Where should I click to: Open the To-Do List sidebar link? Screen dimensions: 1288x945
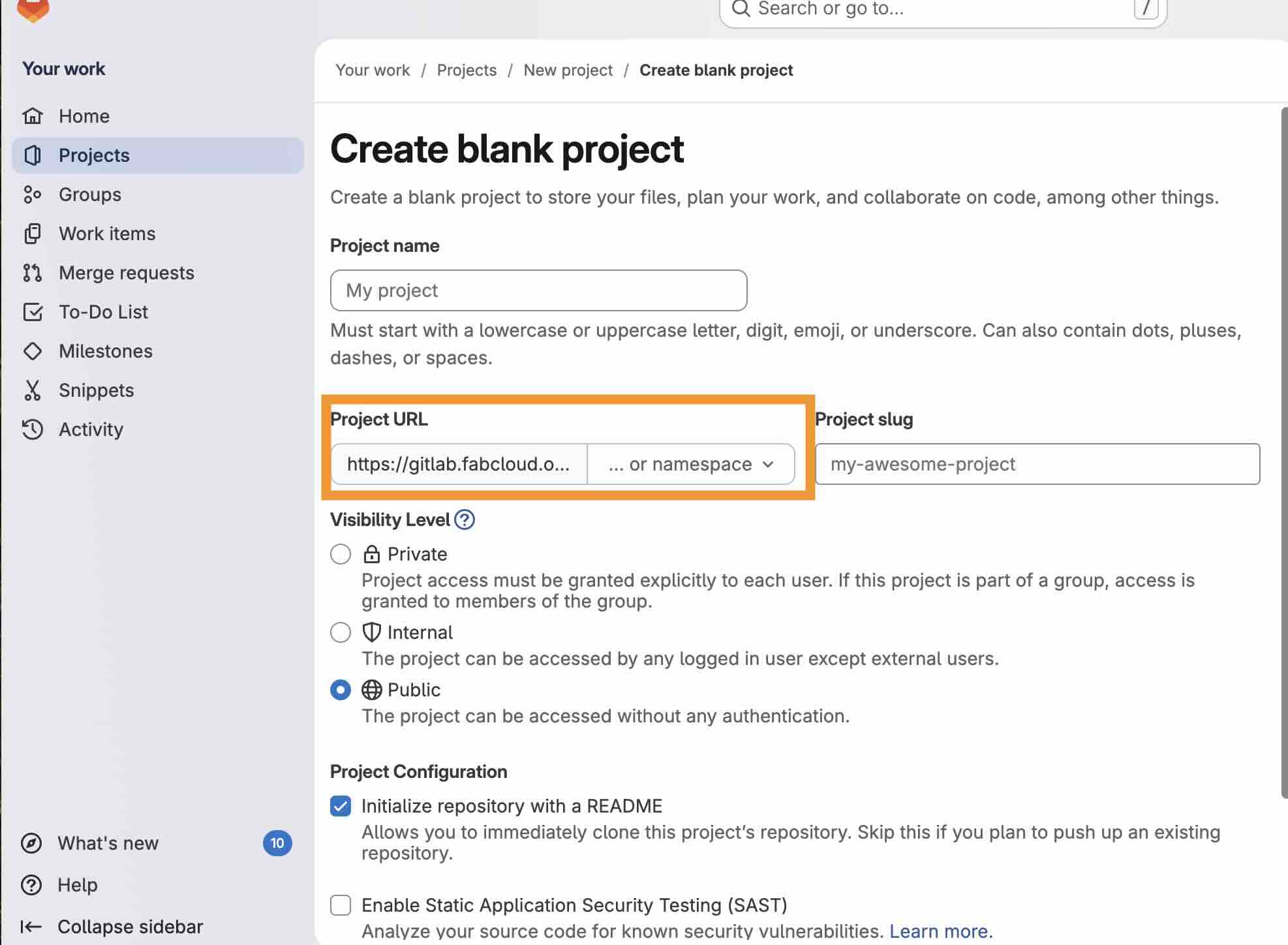[158, 312]
